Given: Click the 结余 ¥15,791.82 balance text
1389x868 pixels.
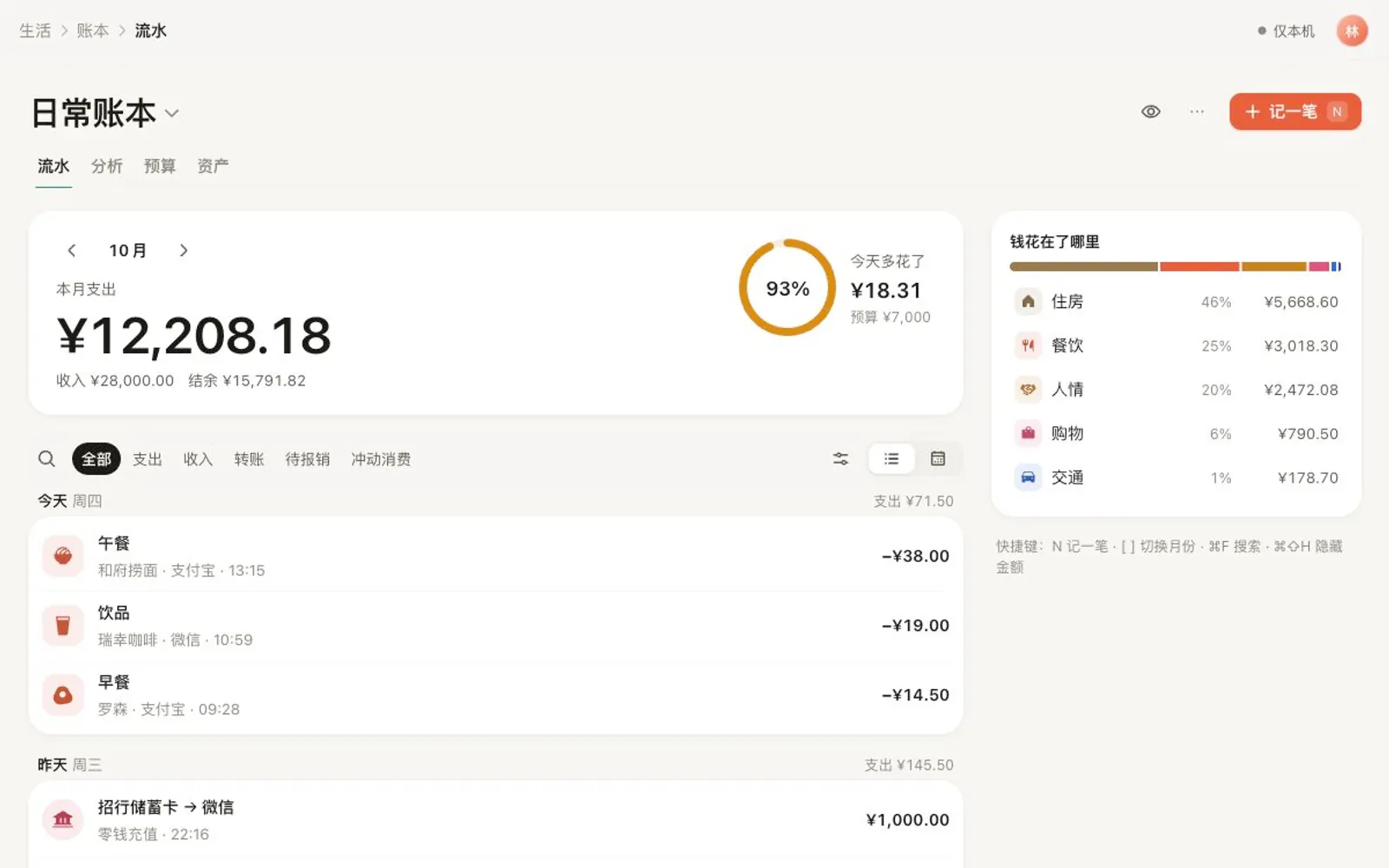Looking at the screenshot, I should tap(247, 380).
